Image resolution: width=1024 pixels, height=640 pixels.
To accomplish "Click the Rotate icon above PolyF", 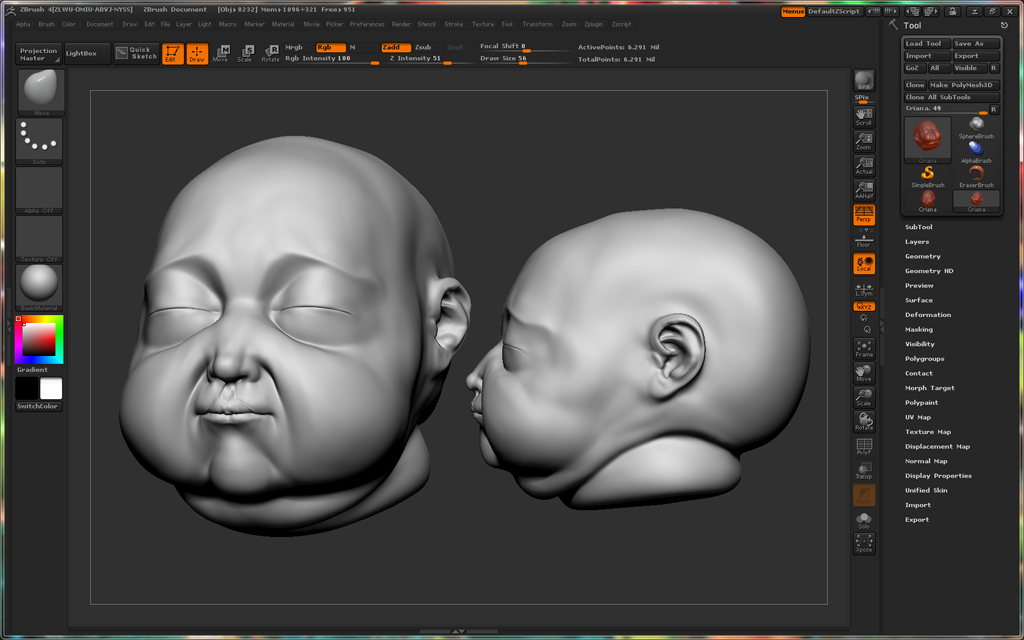I will (864, 422).
